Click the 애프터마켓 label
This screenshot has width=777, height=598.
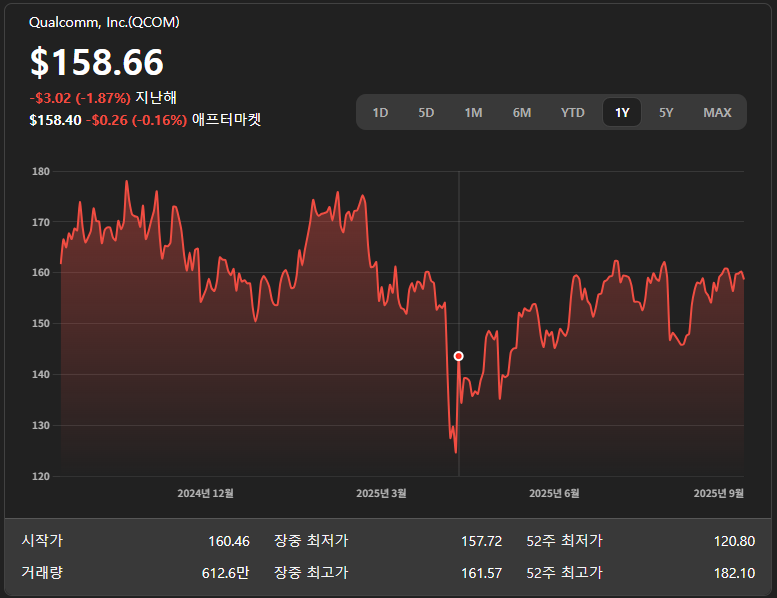[226, 119]
